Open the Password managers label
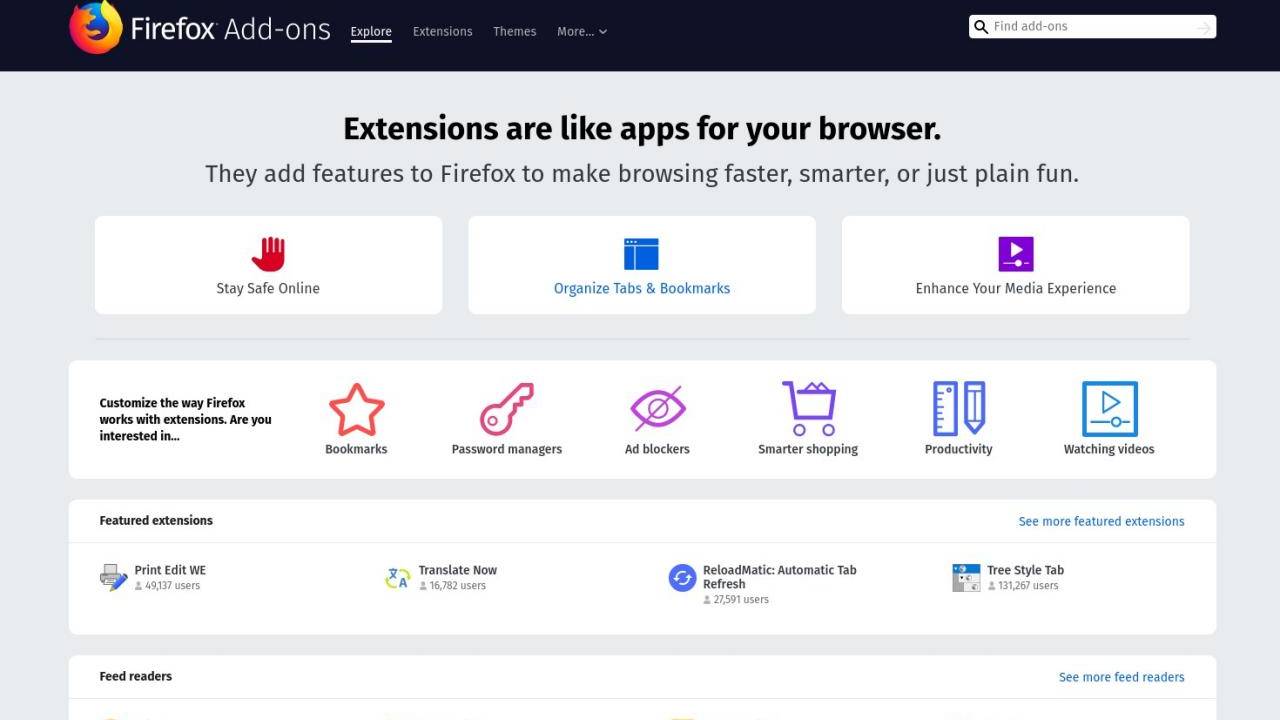This screenshot has width=1280, height=720. point(507,449)
